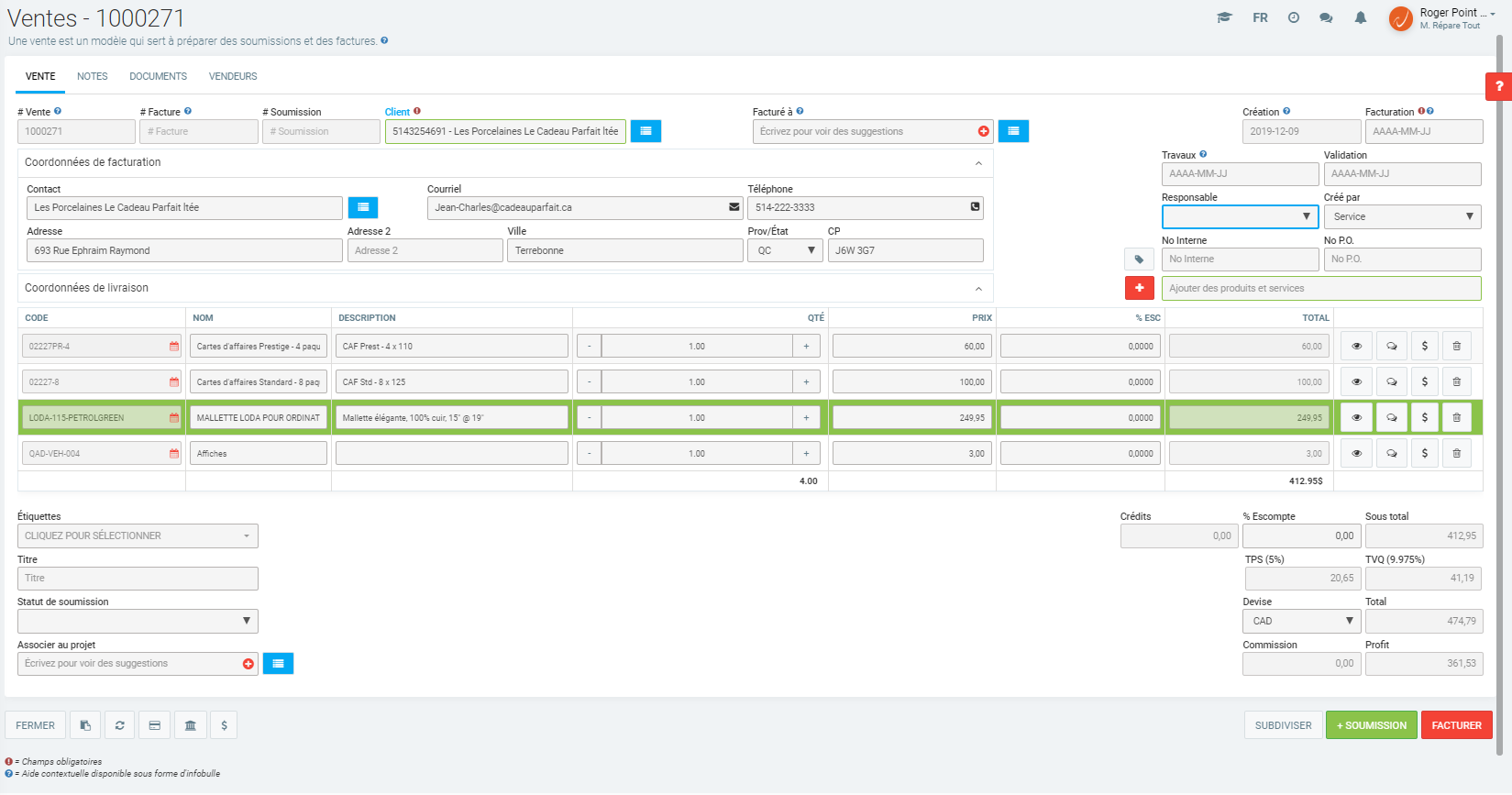Click the graduation cap training icon

(1224, 17)
